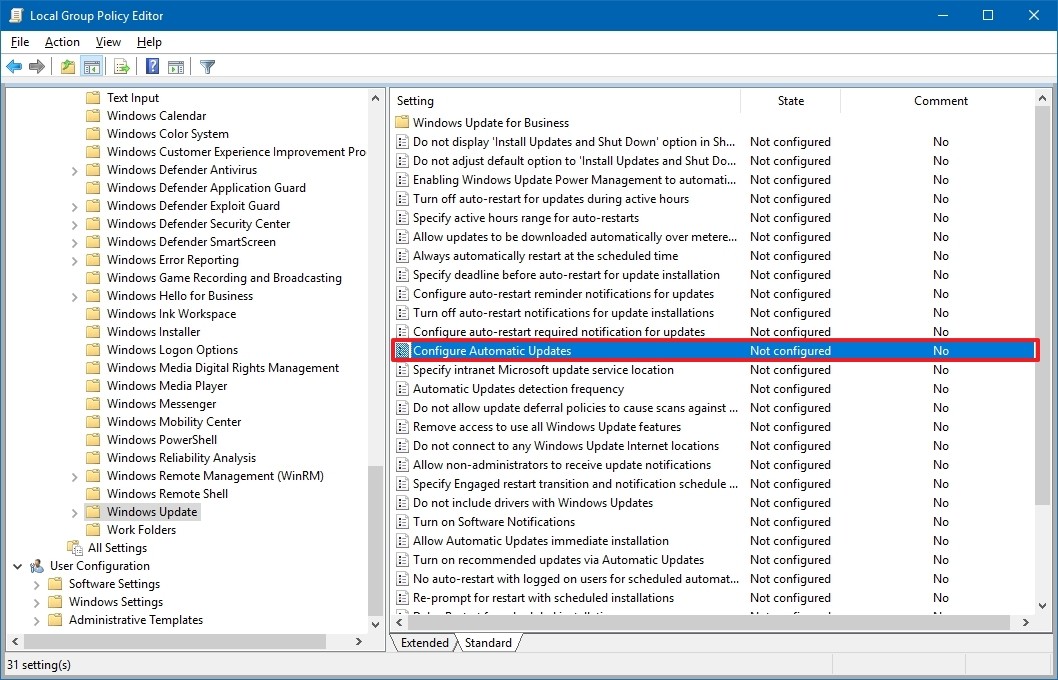Collapse the User Configuration node

click(x=18, y=566)
